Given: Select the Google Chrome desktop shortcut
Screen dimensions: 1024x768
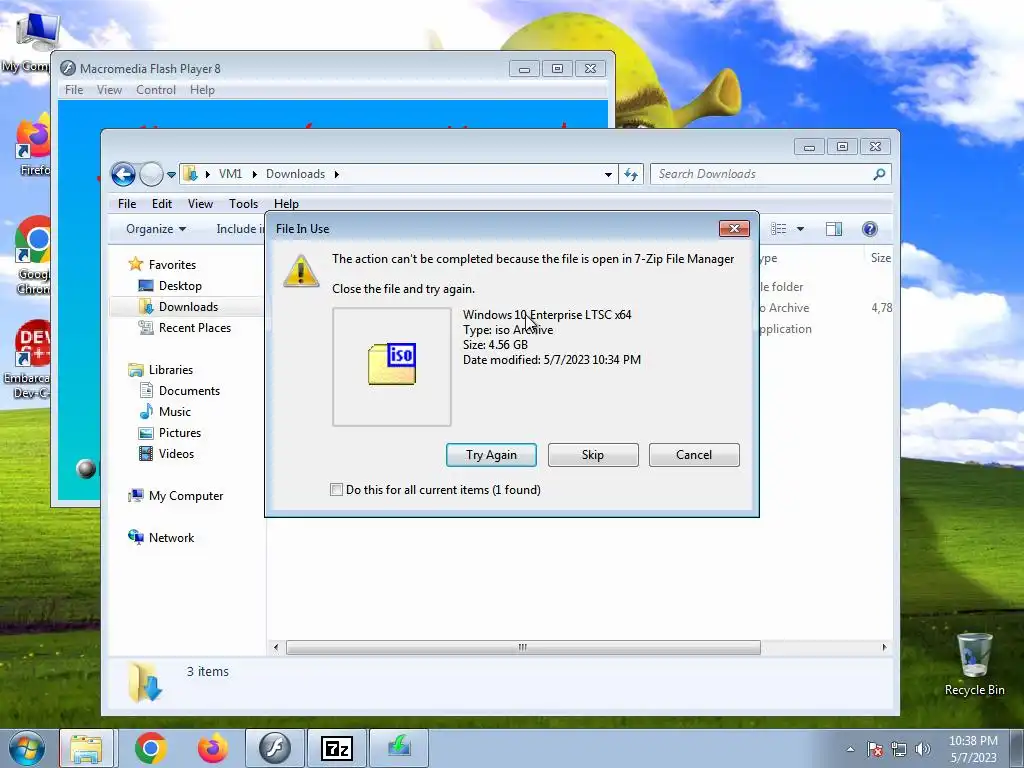Looking at the screenshot, I should tap(33, 256).
